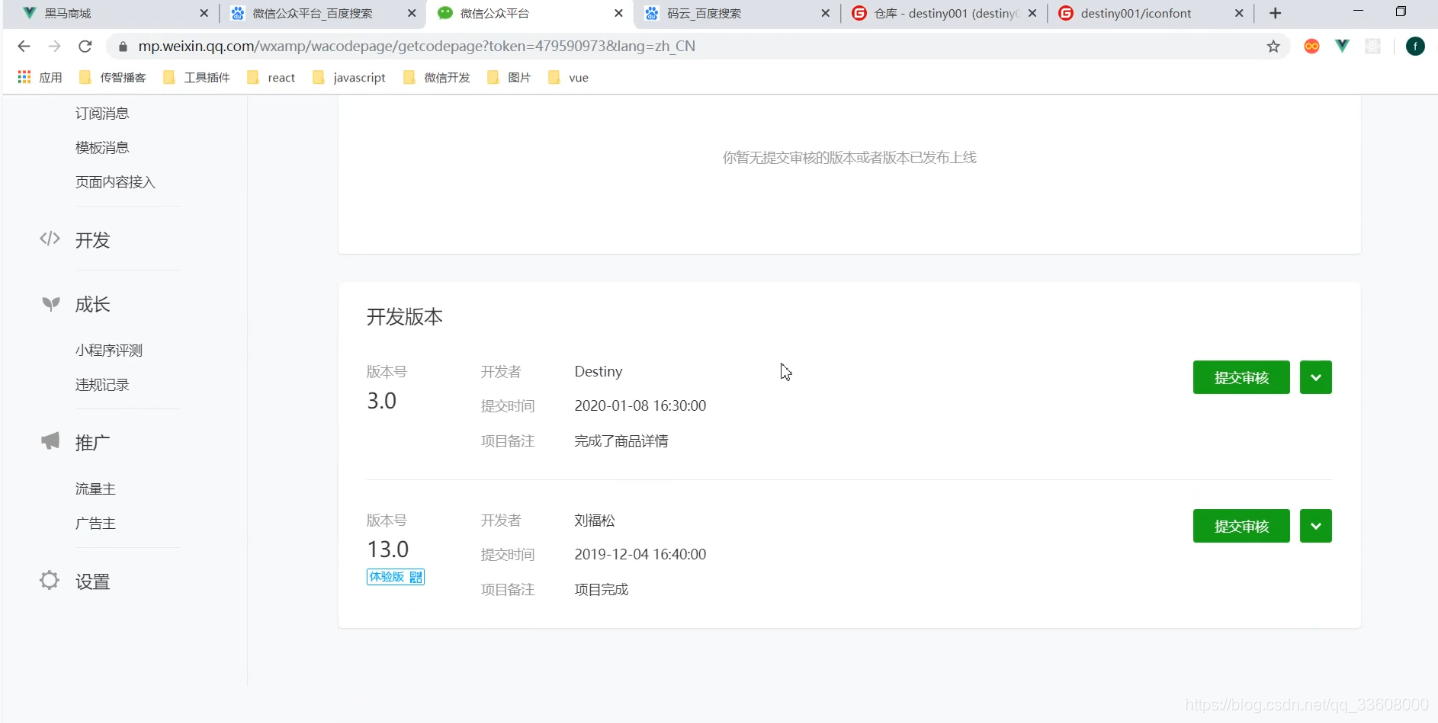This screenshot has width=1438, height=723.
Task: Open 订阅消息 in the sidebar
Action: (x=102, y=114)
